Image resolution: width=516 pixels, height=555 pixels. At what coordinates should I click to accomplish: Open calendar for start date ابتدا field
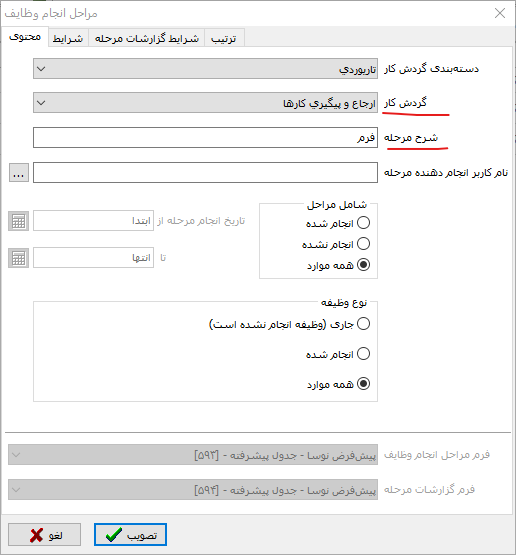[18, 221]
